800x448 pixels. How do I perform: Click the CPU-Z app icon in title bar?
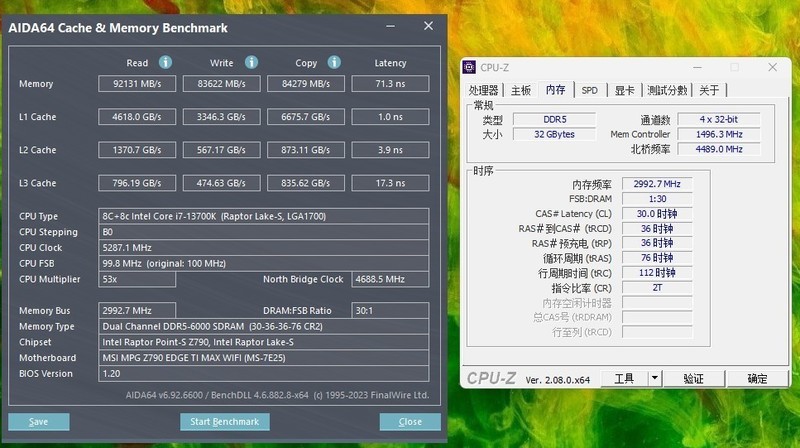click(469, 67)
